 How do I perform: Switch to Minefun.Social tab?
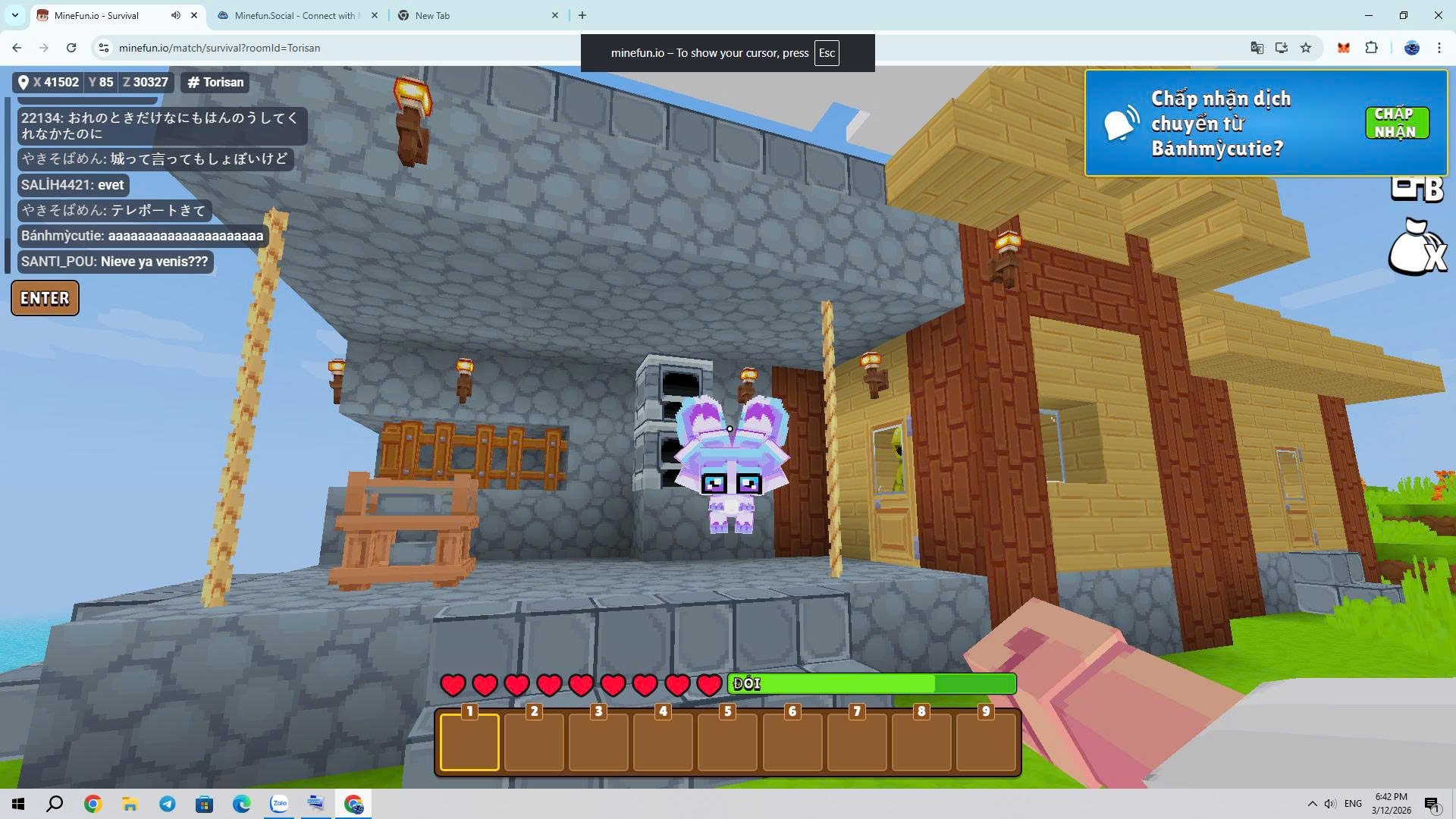(x=294, y=15)
